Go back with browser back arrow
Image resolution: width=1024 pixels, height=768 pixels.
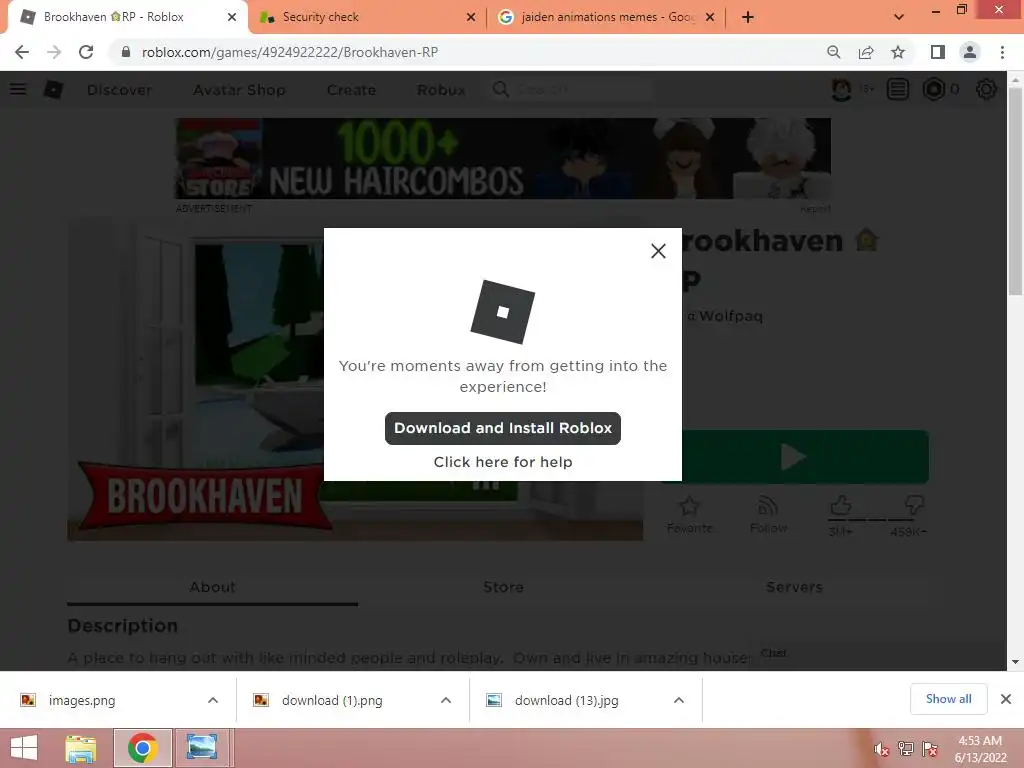22,52
